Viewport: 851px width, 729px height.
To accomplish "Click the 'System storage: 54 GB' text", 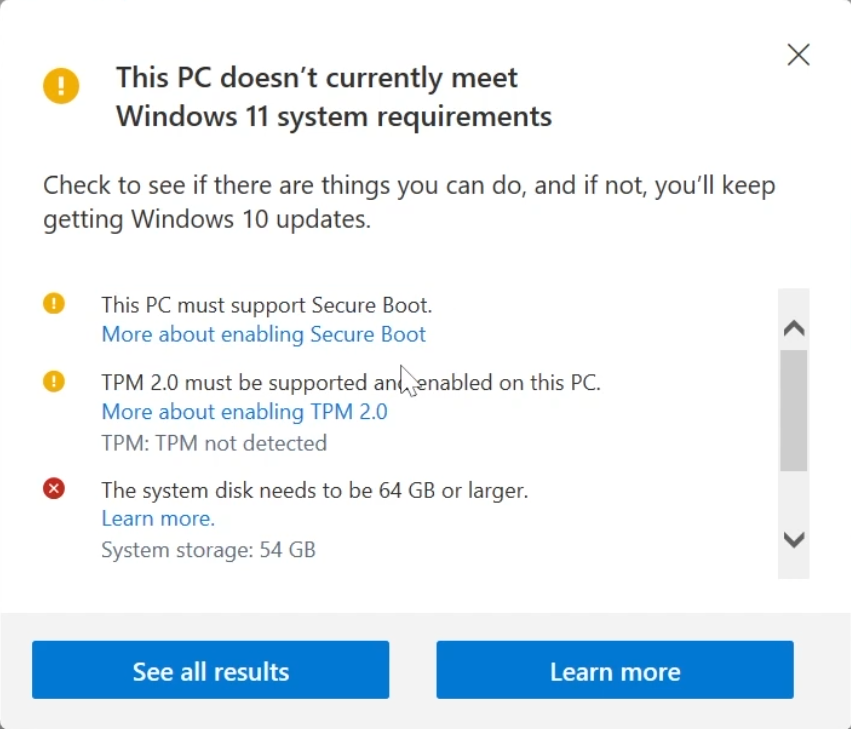I will click(x=208, y=550).
